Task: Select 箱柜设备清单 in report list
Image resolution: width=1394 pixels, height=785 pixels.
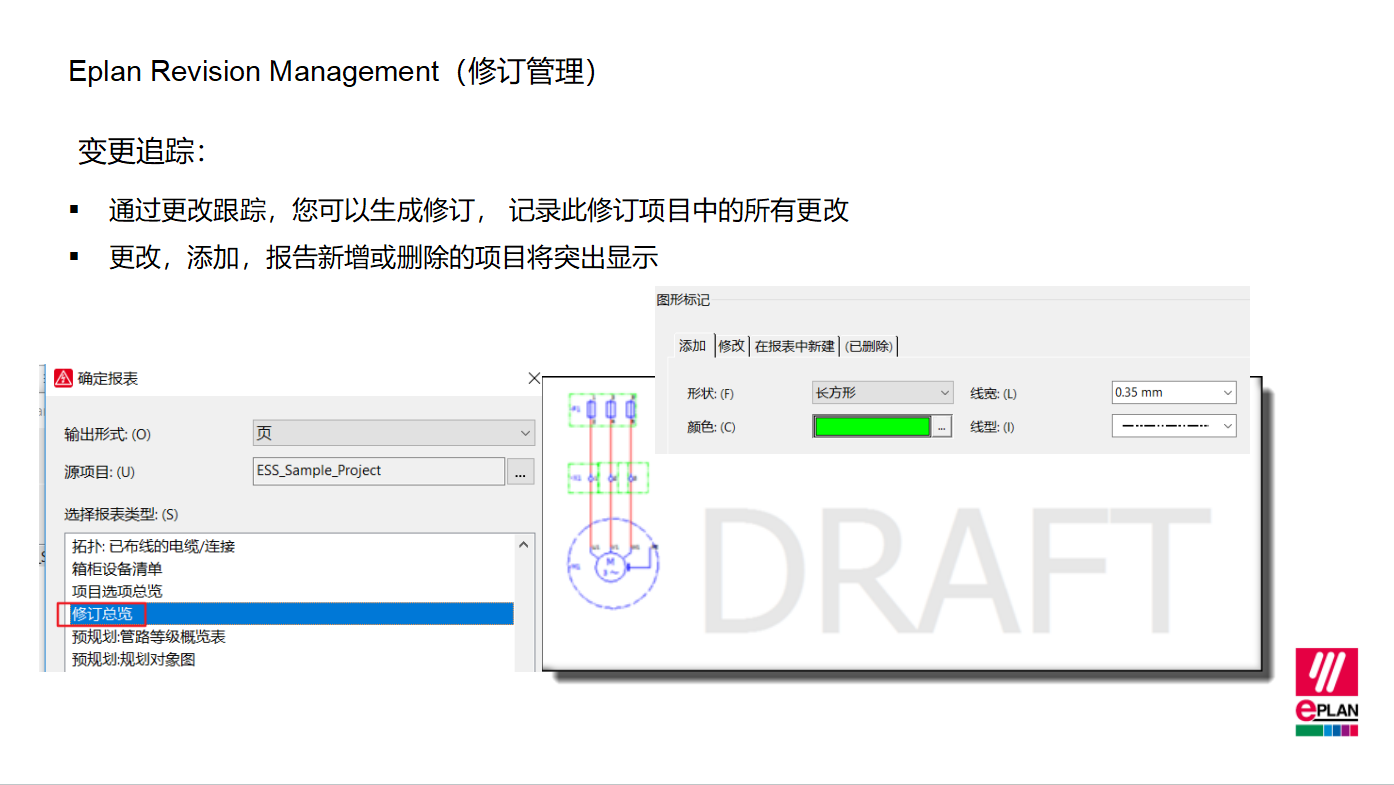Action: tap(117, 569)
